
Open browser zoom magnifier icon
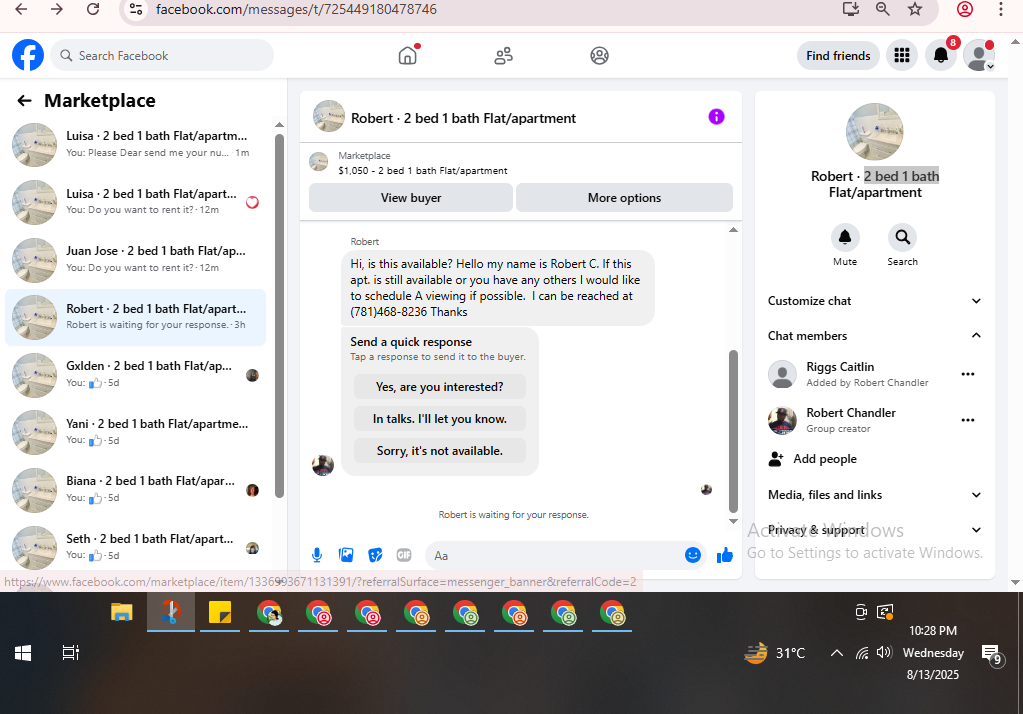tap(883, 9)
